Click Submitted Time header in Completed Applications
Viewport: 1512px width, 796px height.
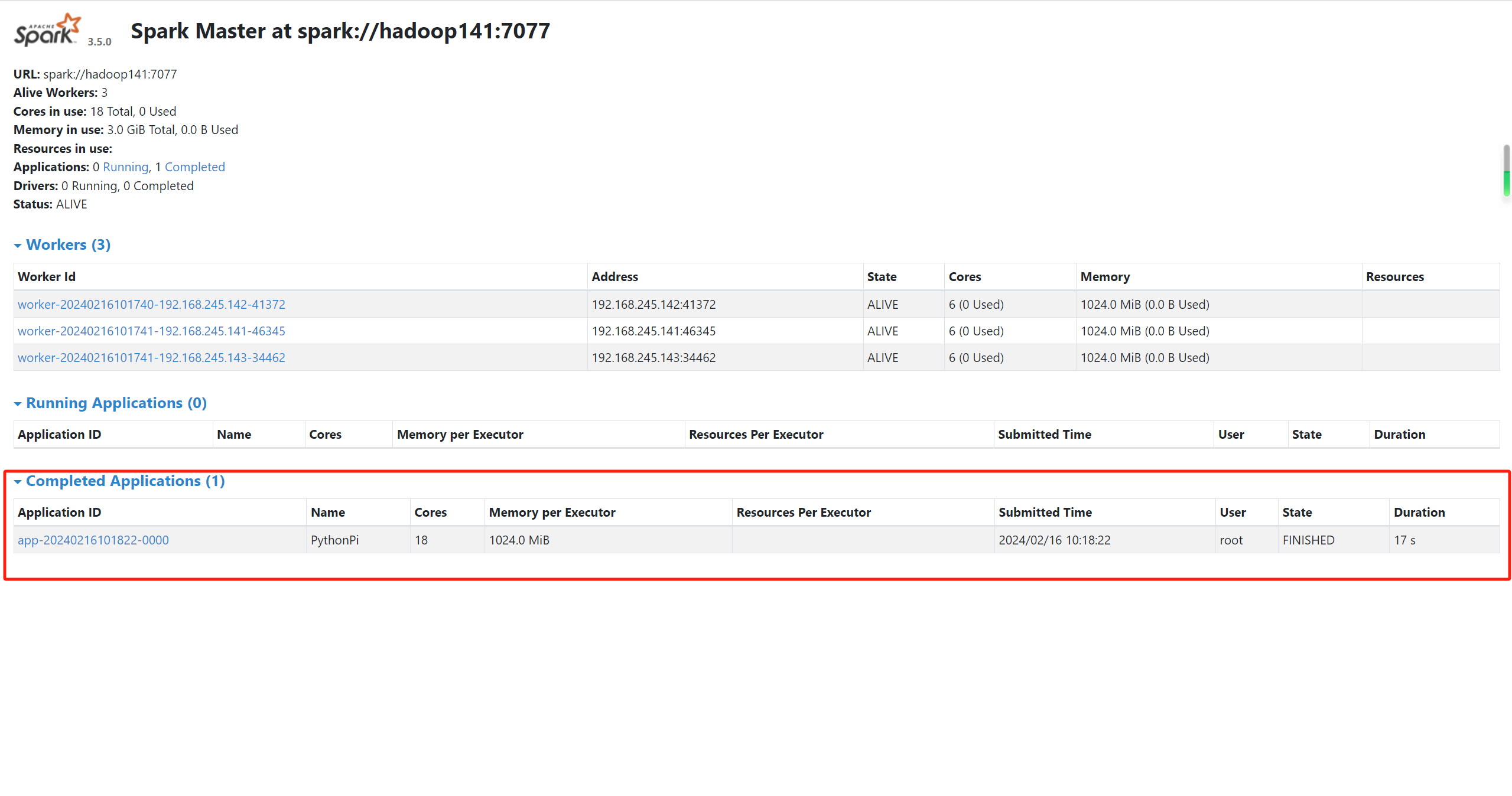pos(1045,513)
